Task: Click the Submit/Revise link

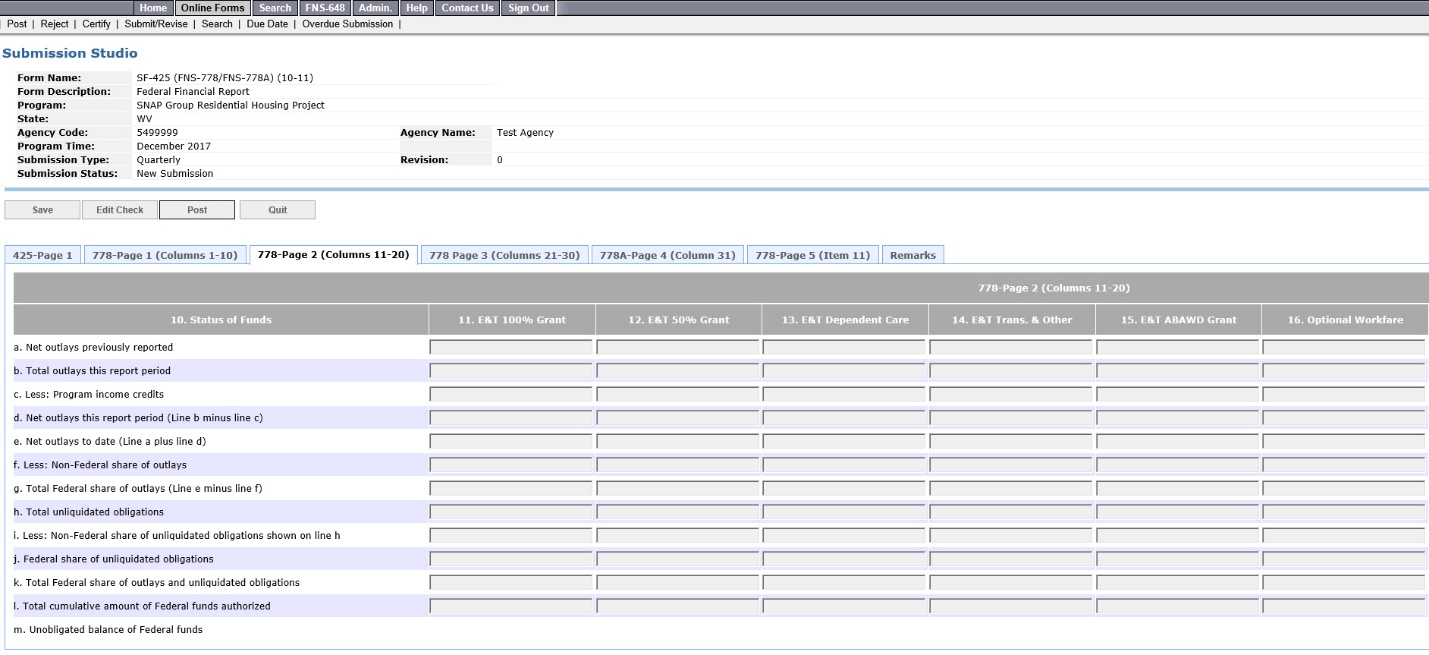Action: pyautogui.click(x=156, y=24)
